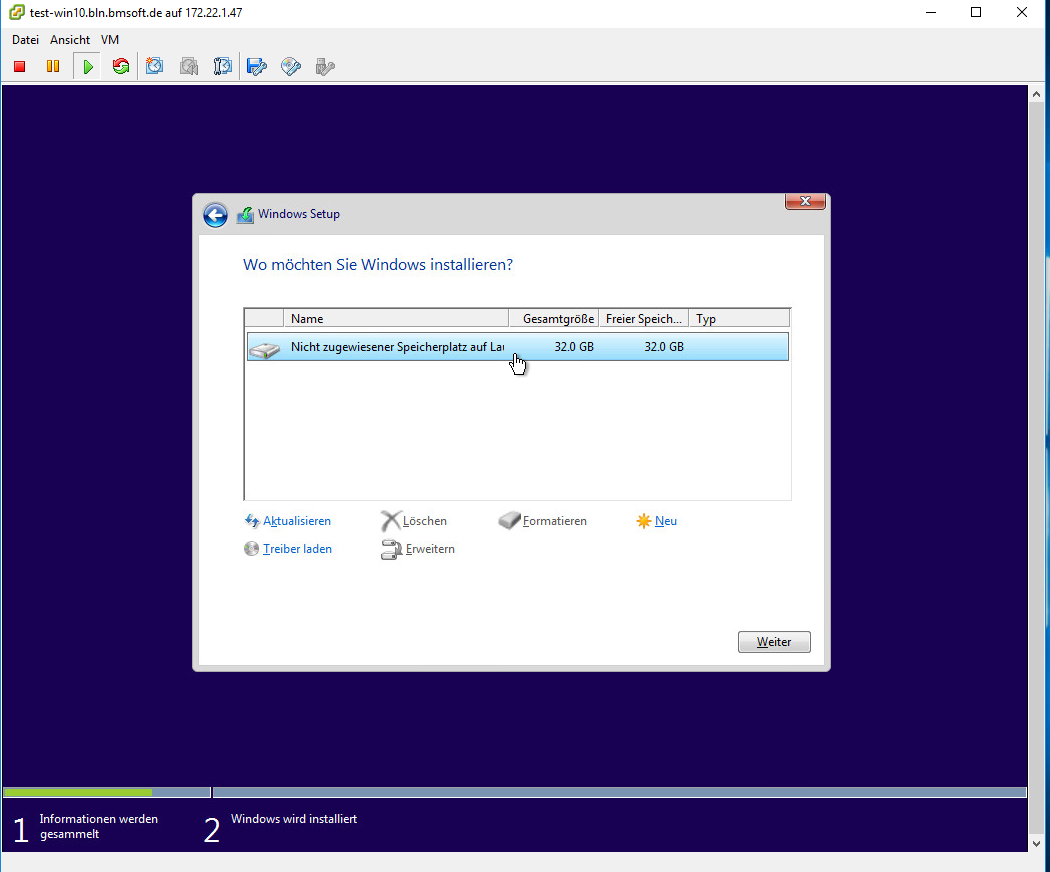The height and width of the screenshot is (872, 1050).
Task: Click console scrollbar up arrow
Action: tap(1037, 94)
